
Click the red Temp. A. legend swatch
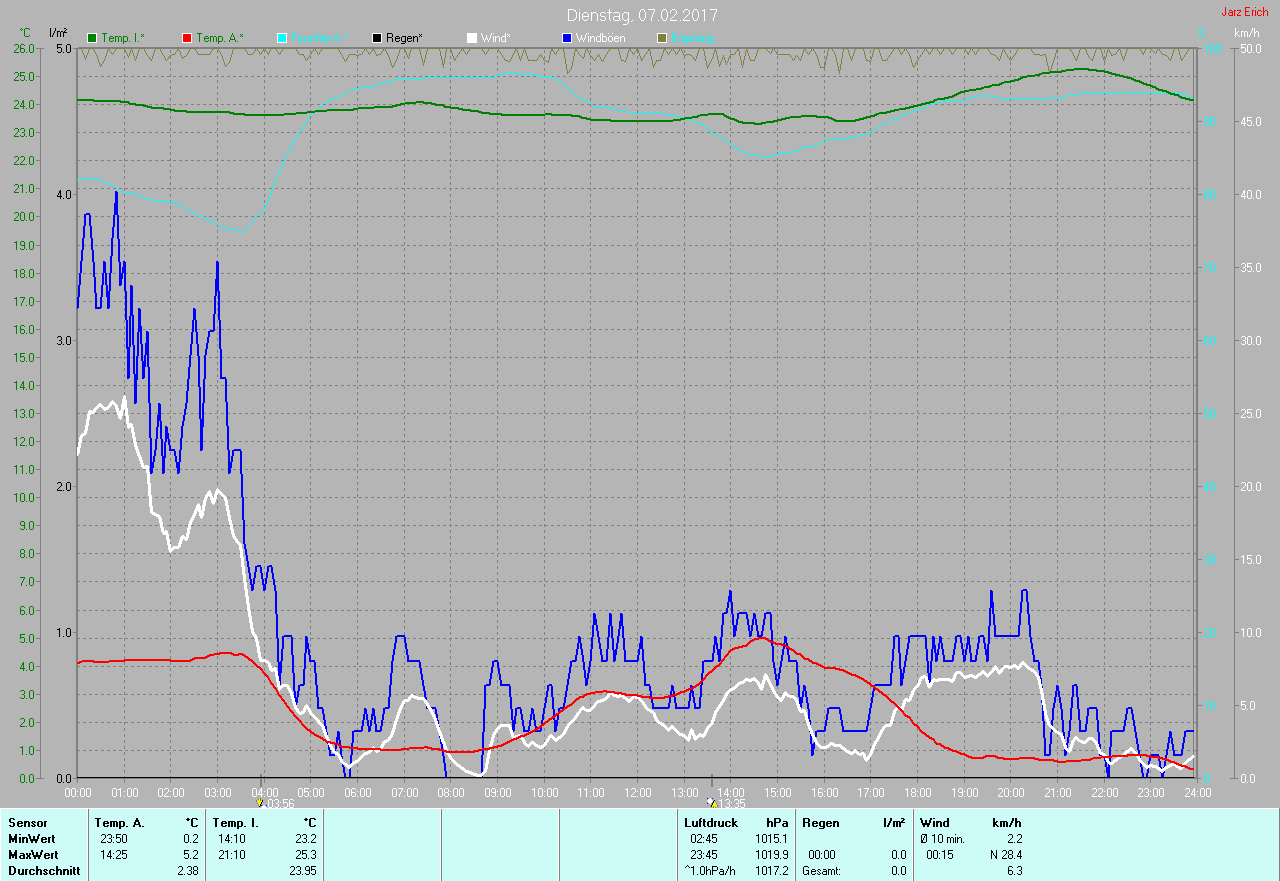click(x=187, y=38)
